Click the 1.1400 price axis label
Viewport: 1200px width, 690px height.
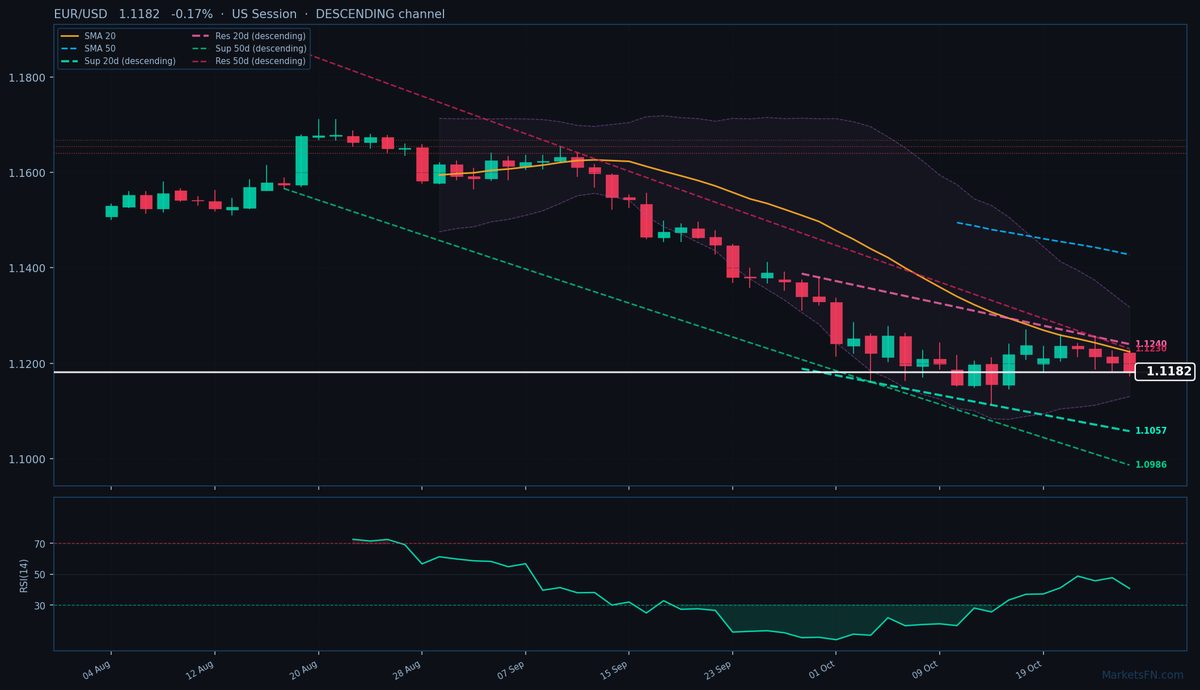[26, 269]
